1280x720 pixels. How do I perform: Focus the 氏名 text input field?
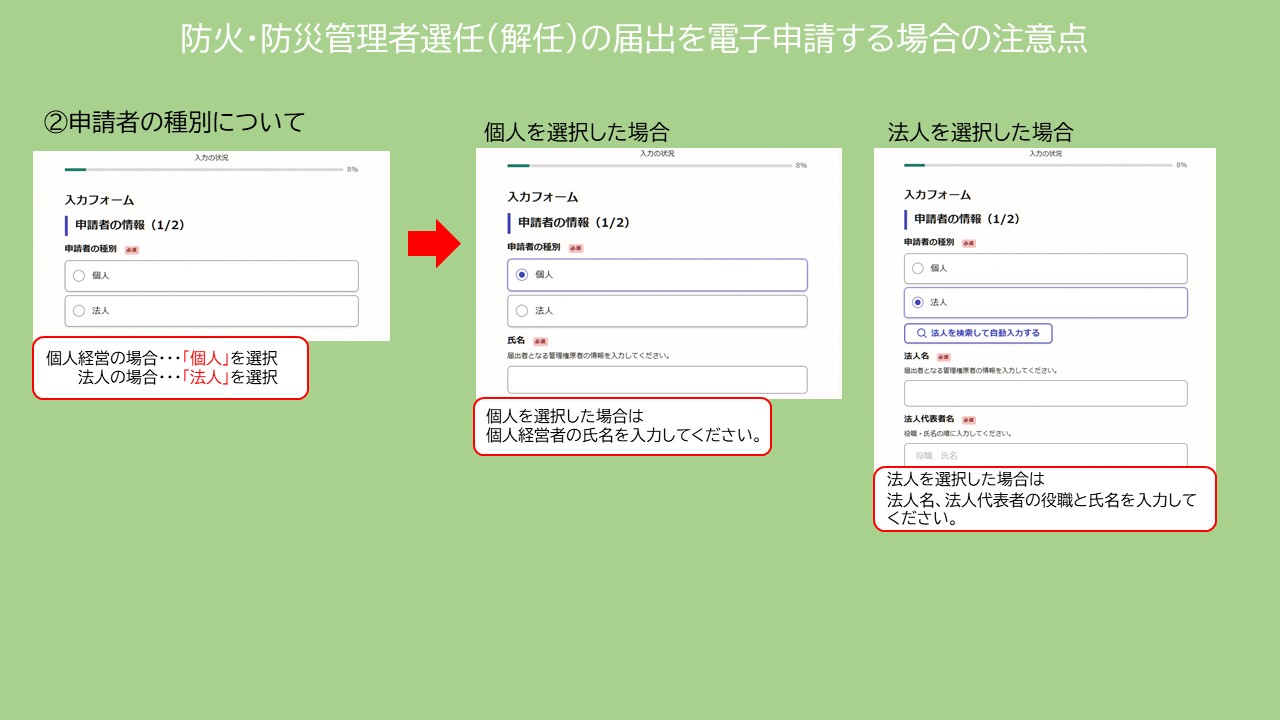tap(656, 380)
